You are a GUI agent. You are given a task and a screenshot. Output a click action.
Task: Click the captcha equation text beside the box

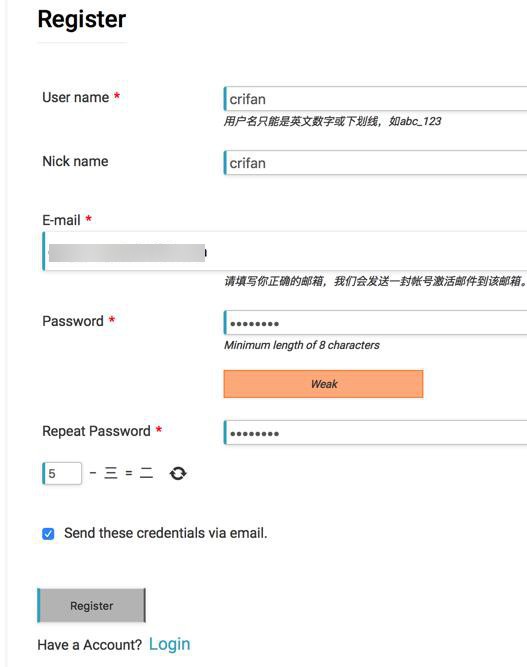click(121, 473)
